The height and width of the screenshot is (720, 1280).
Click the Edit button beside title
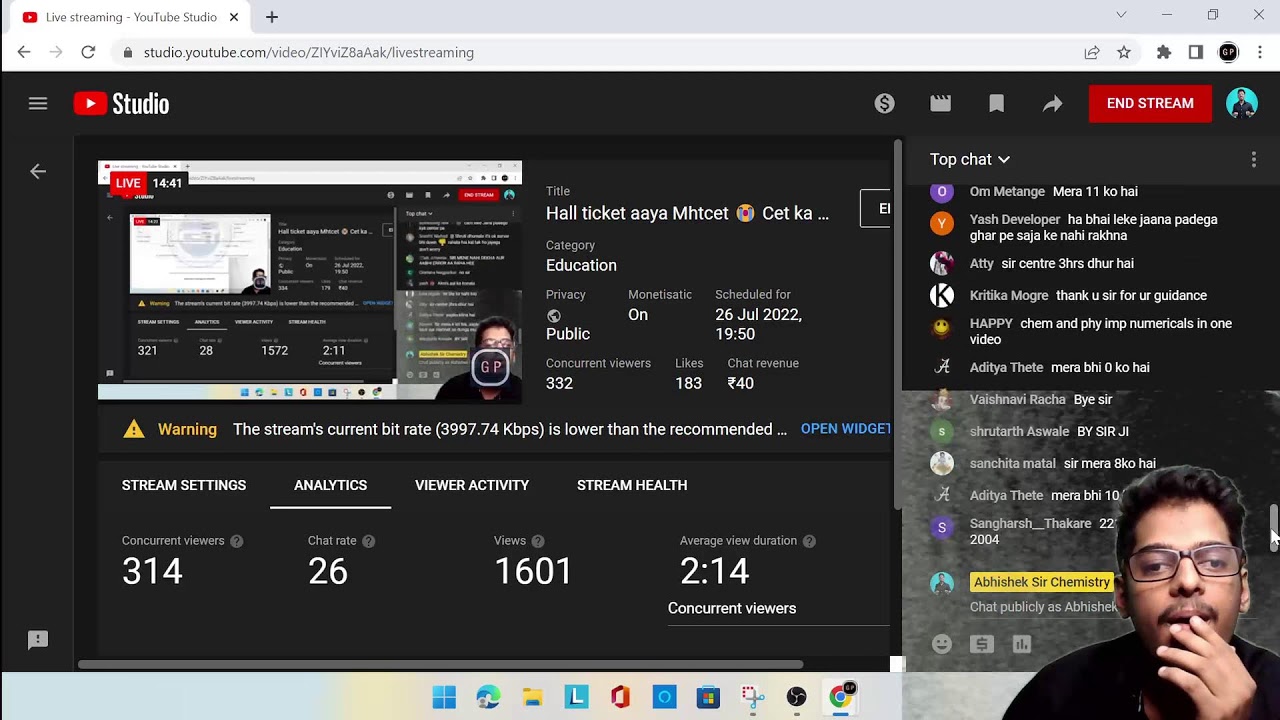[875, 208]
